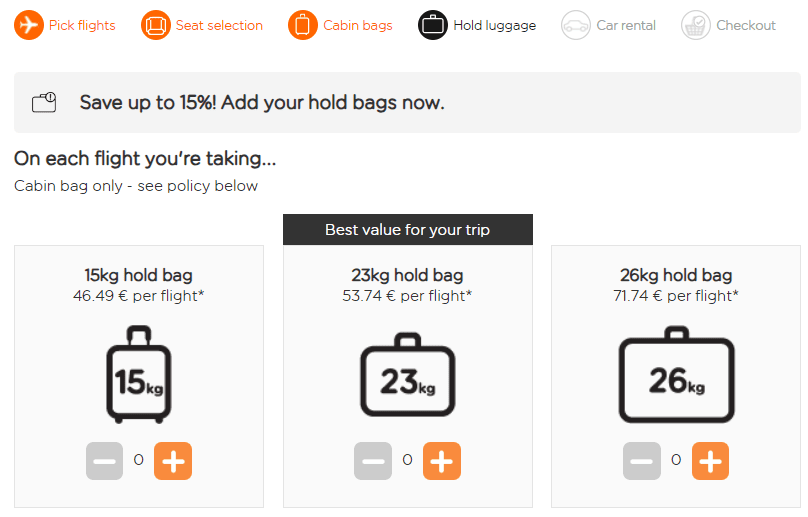808x517 pixels.
Task: Click the Pick flights airplane icon
Action: [29, 25]
